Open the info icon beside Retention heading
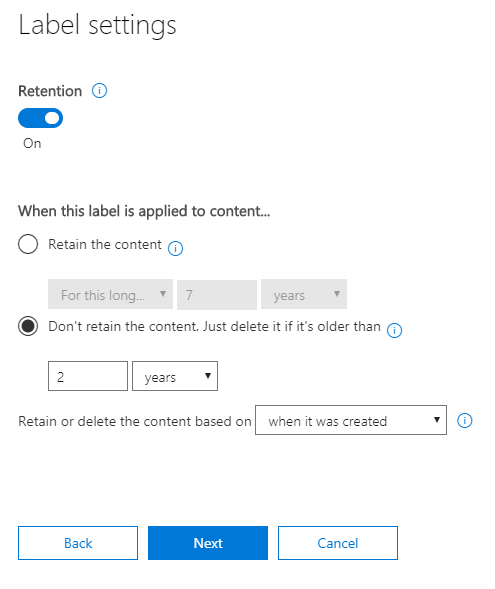 [100, 91]
